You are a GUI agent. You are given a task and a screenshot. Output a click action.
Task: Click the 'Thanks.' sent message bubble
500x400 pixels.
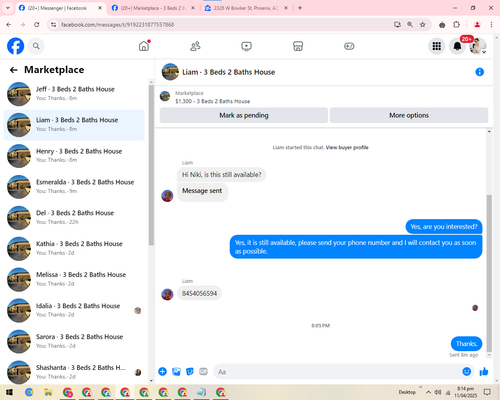pyautogui.click(x=466, y=344)
